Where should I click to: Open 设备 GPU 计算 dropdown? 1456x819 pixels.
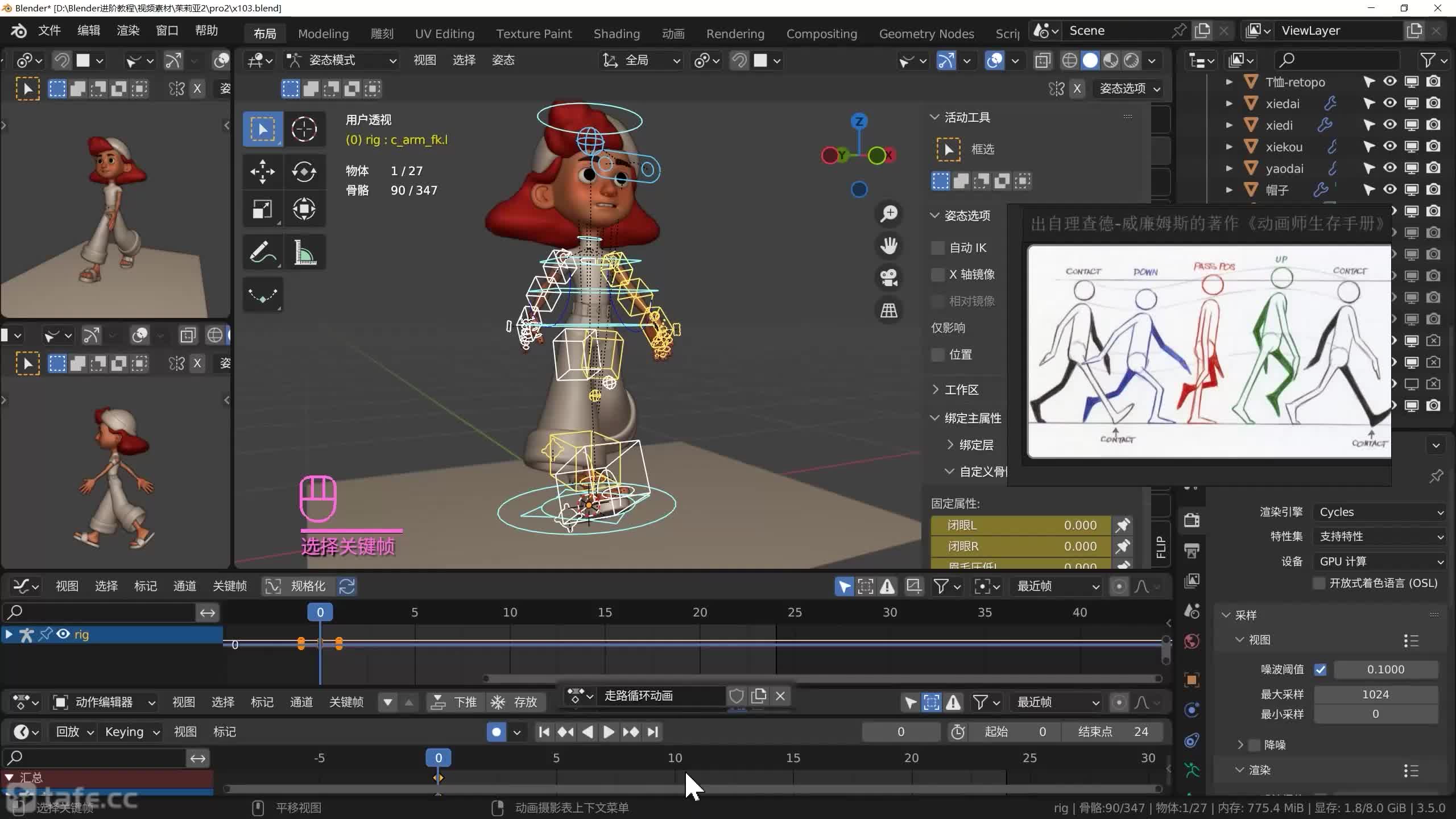pyautogui.click(x=1380, y=561)
